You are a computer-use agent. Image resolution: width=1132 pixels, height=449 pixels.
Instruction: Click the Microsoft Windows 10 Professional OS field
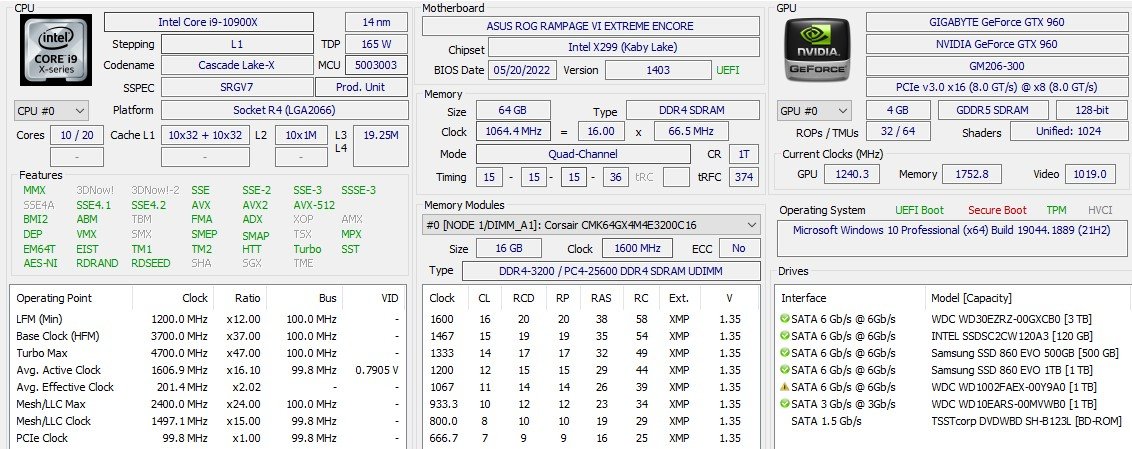click(x=952, y=239)
